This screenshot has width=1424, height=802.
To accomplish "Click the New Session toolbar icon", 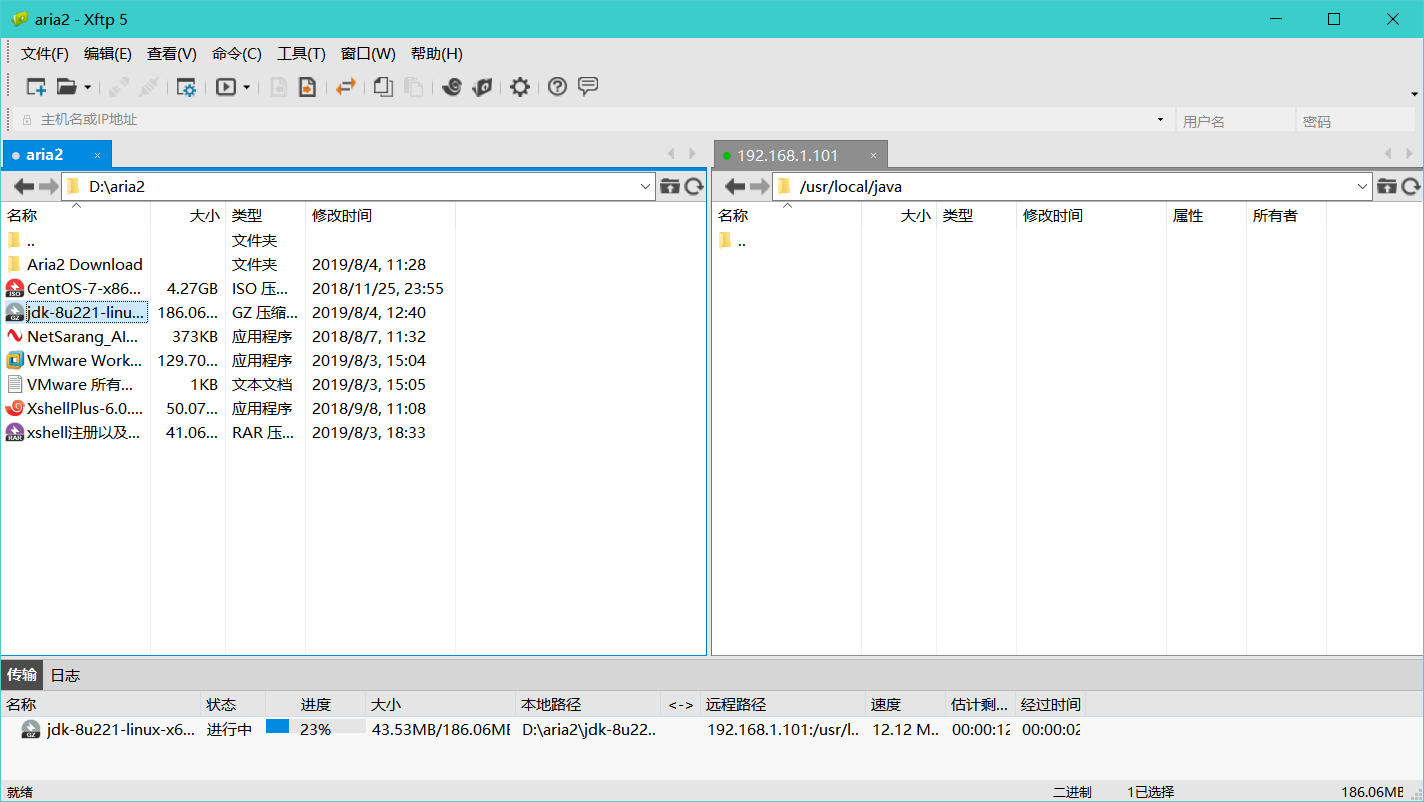I will click(36, 87).
